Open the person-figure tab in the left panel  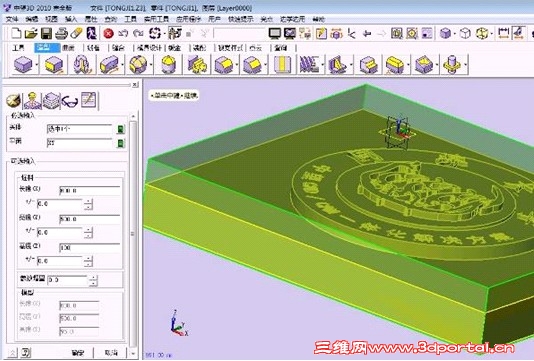coord(32,100)
